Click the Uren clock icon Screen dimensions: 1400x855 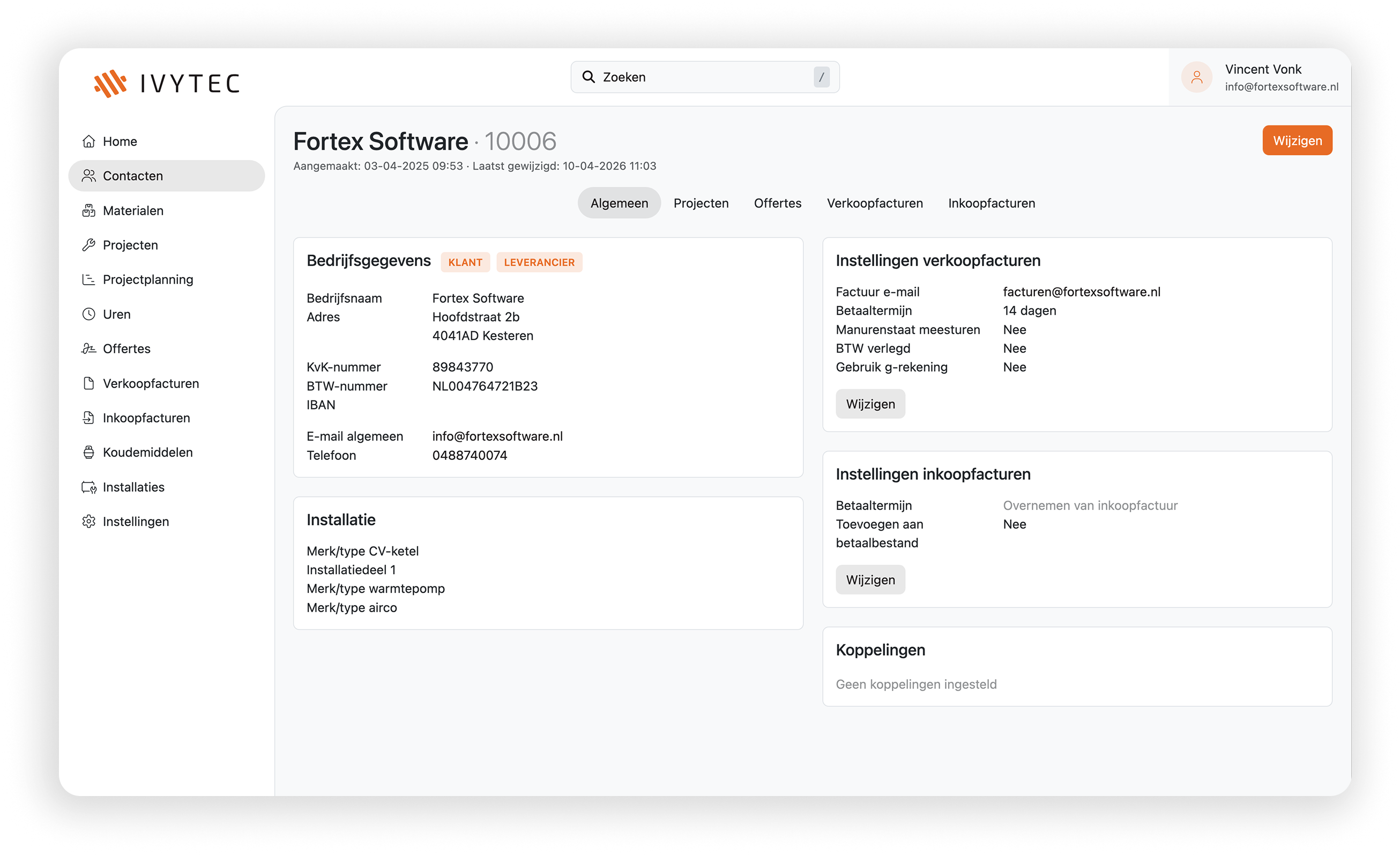(x=88, y=314)
